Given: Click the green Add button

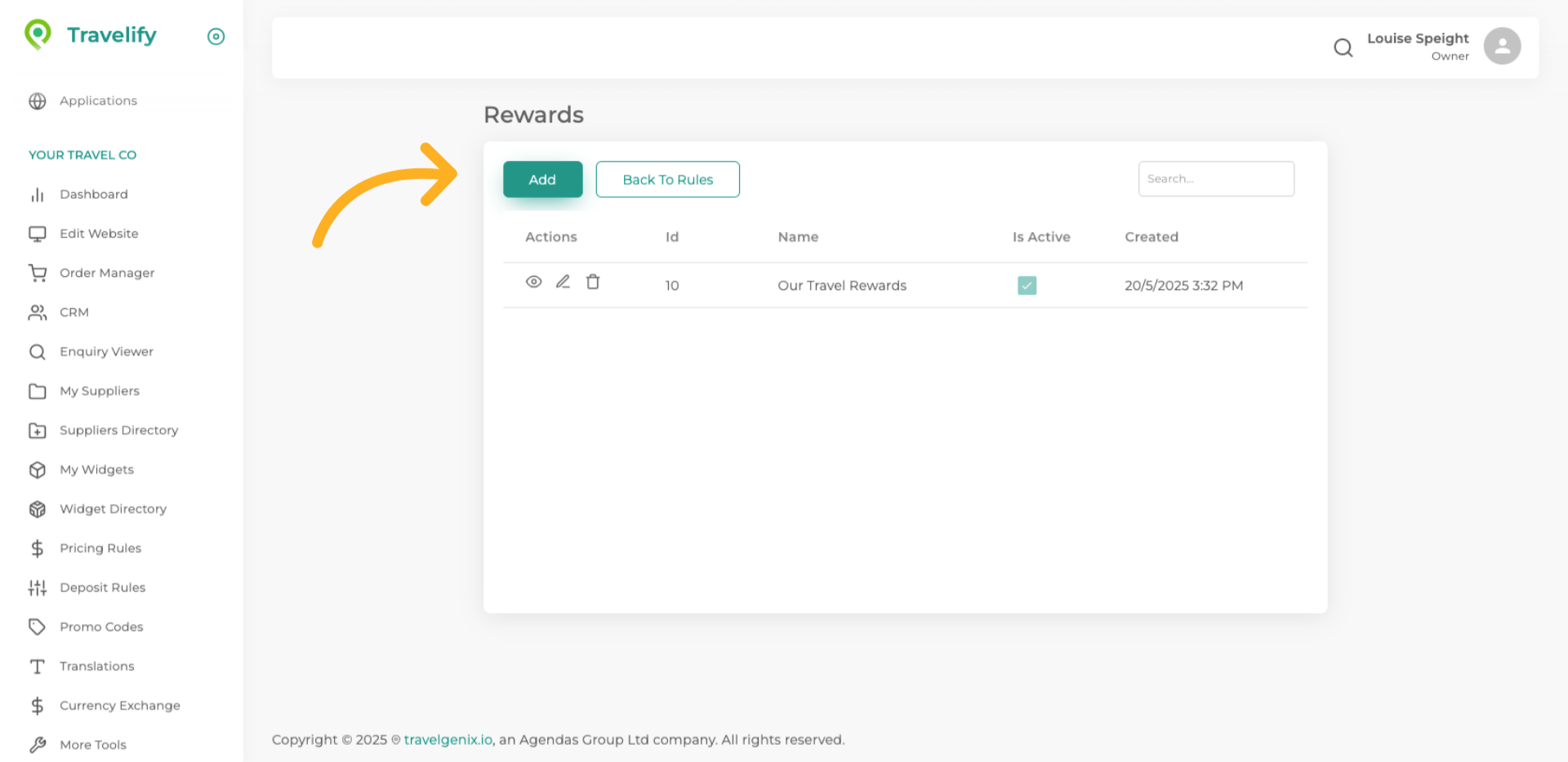Looking at the screenshot, I should 542,180.
